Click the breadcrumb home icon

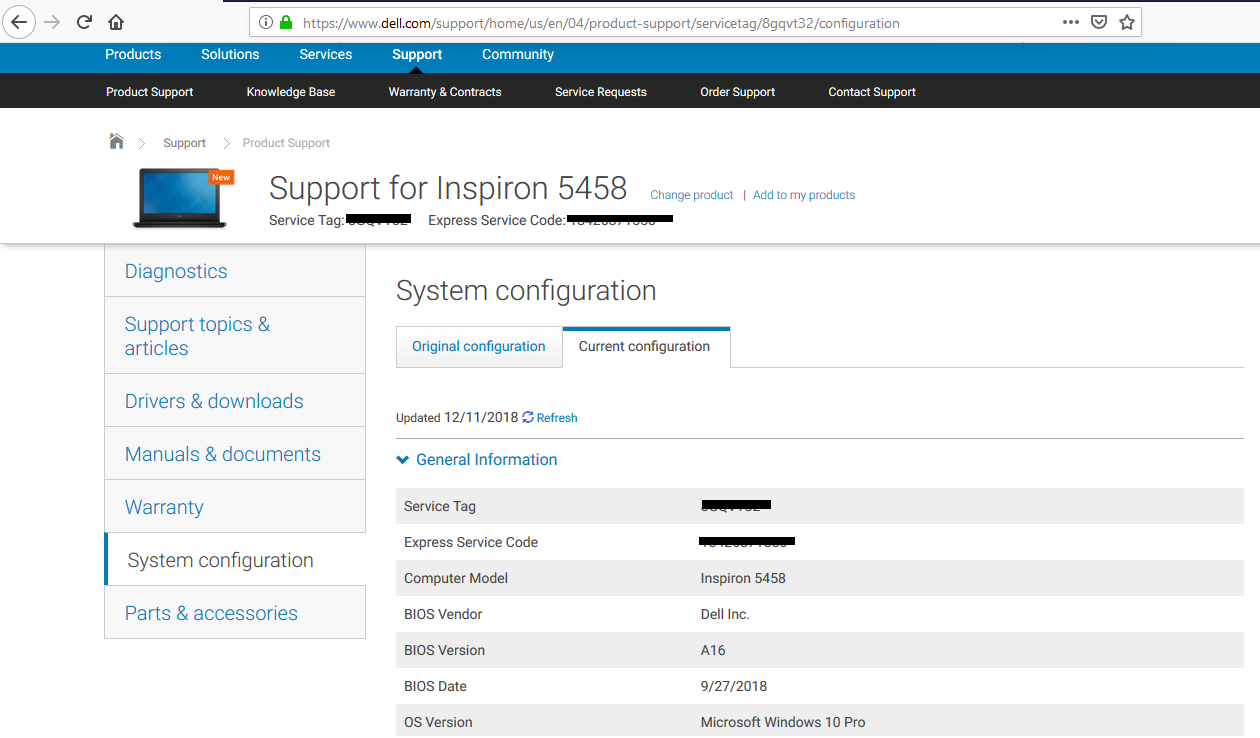tap(117, 142)
